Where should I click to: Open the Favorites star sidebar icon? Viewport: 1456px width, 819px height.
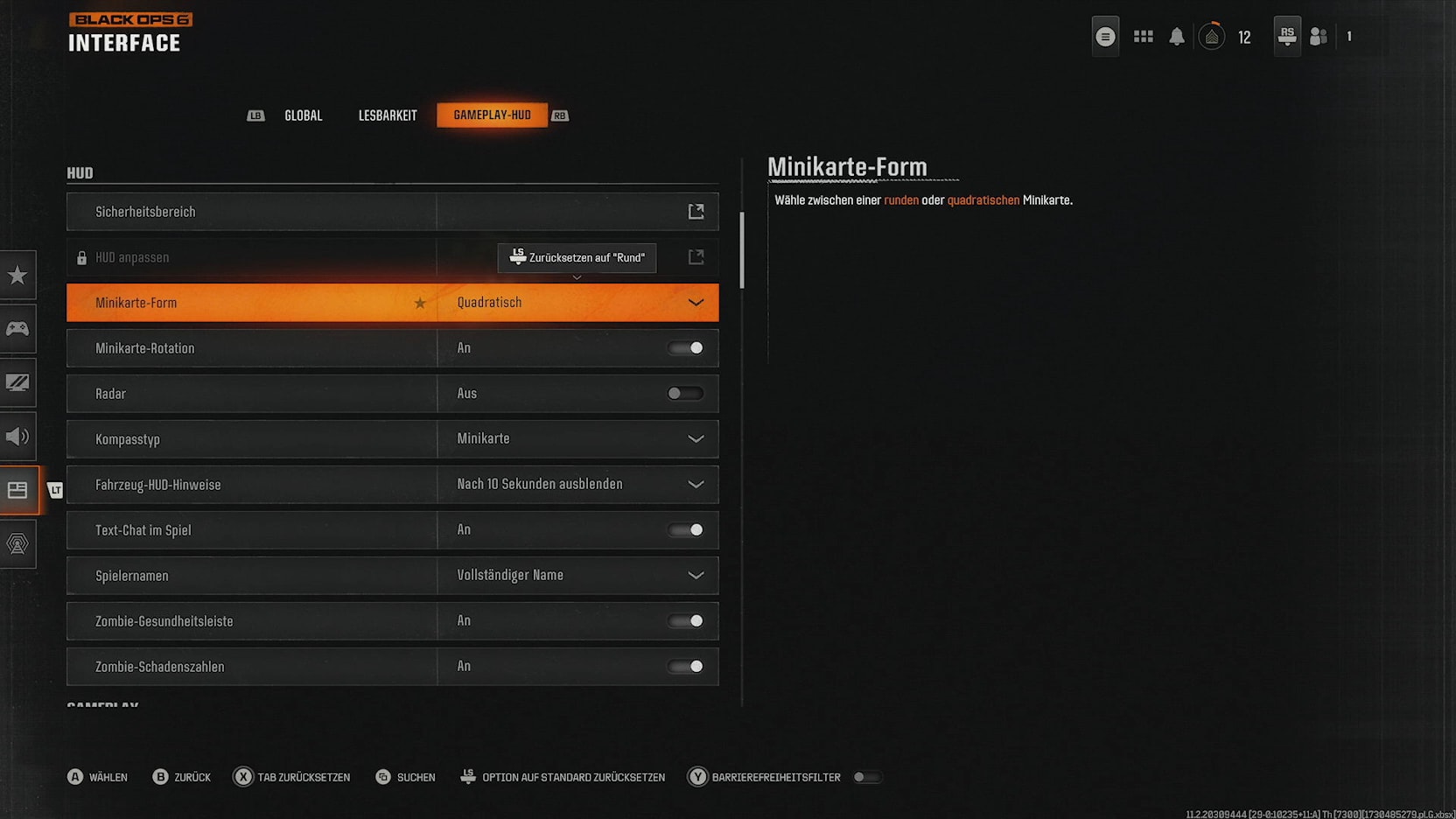click(17, 276)
